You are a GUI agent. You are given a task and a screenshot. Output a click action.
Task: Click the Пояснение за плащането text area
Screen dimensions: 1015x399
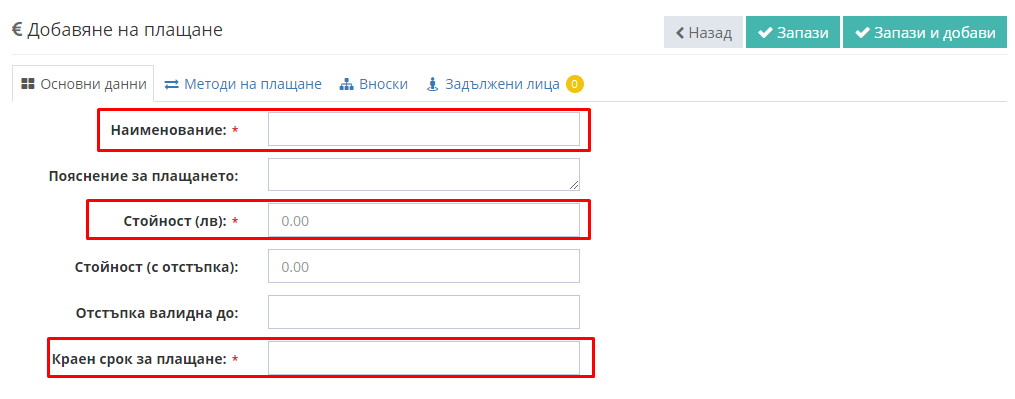(x=424, y=175)
